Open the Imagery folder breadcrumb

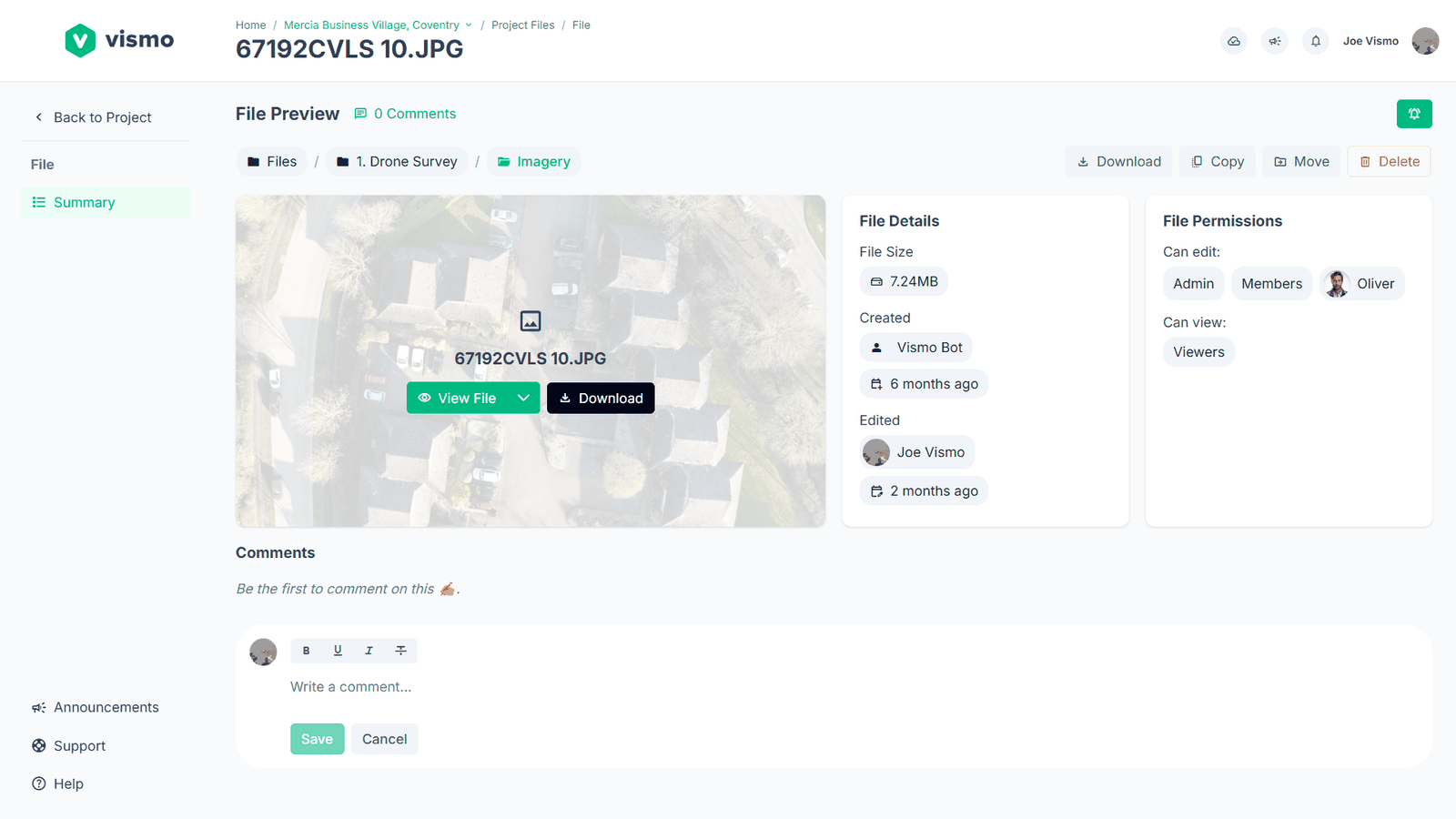pyautogui.click(x=534, y=161)
